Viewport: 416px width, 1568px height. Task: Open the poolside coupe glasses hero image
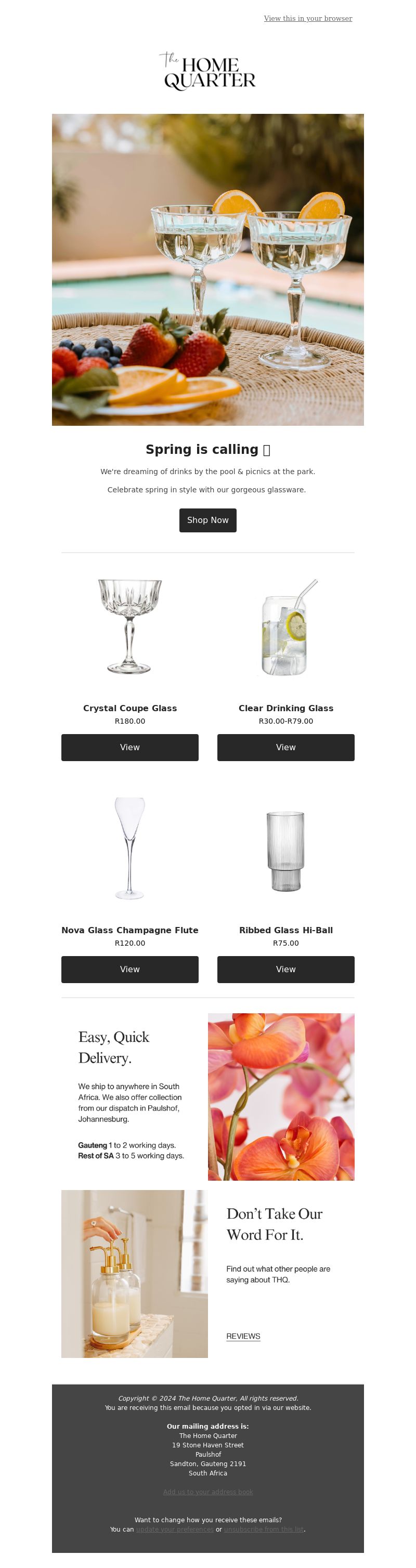[207, 270]
